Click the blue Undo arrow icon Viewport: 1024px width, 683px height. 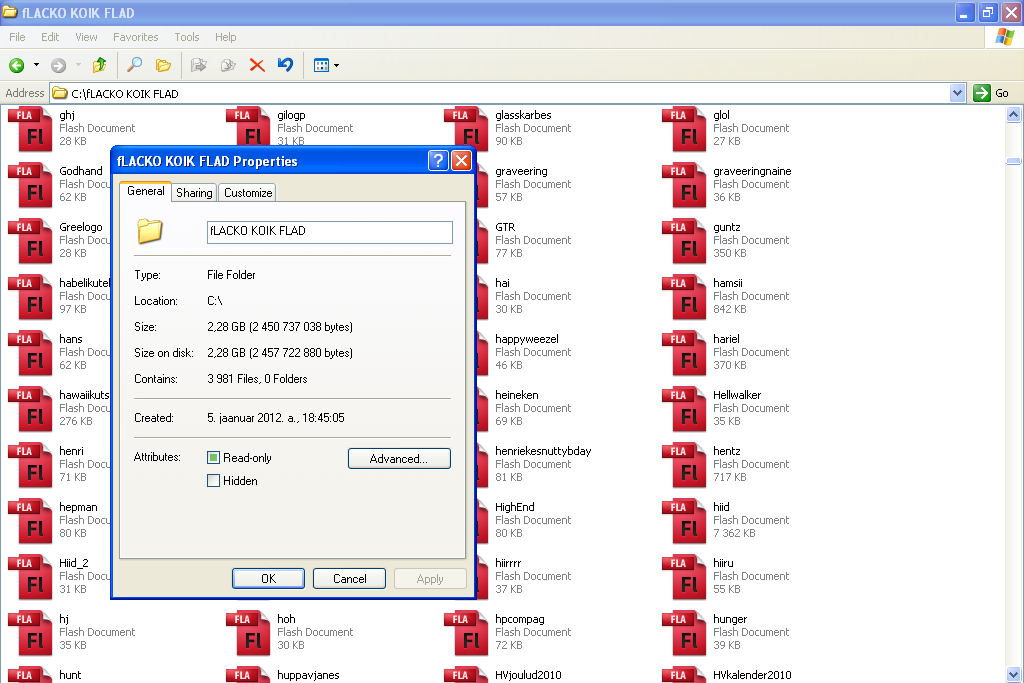tap(285, 65)
